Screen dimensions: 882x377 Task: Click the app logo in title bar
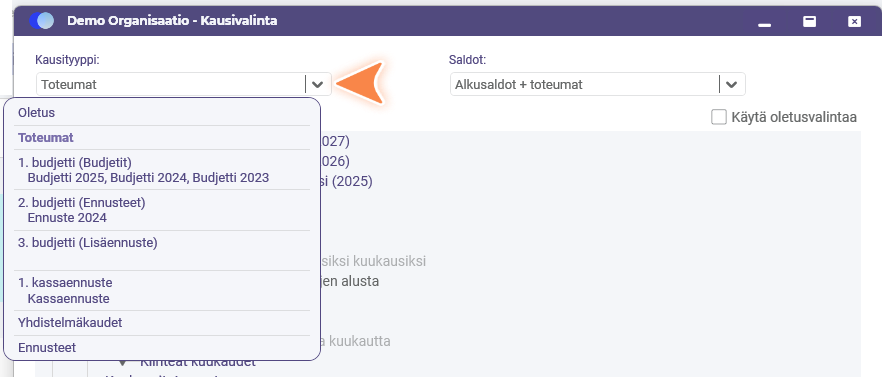point(42,21)
